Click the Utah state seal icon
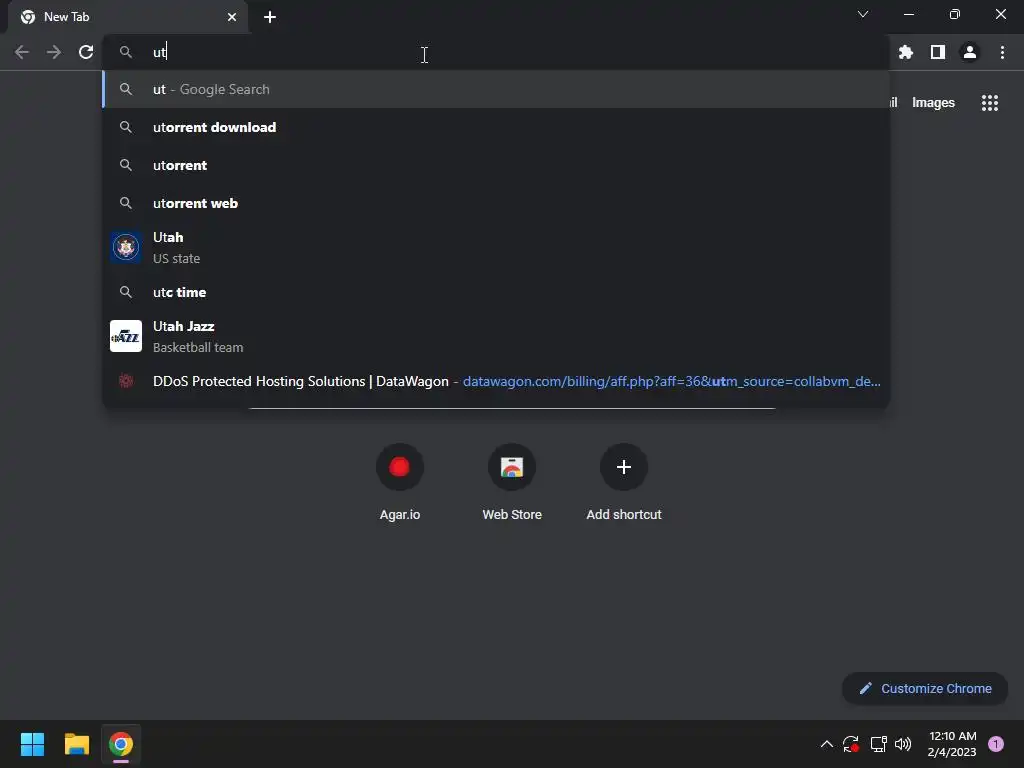The height and width of the screenshot is (768, 1024). point(126,248)
